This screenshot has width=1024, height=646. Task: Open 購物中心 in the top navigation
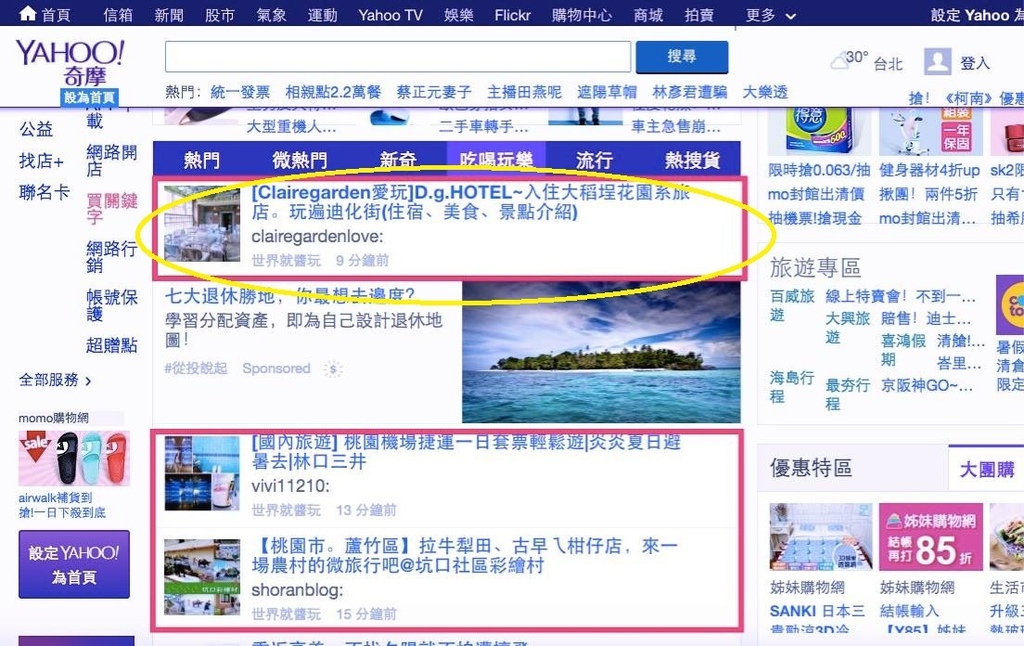coord(581,15)
